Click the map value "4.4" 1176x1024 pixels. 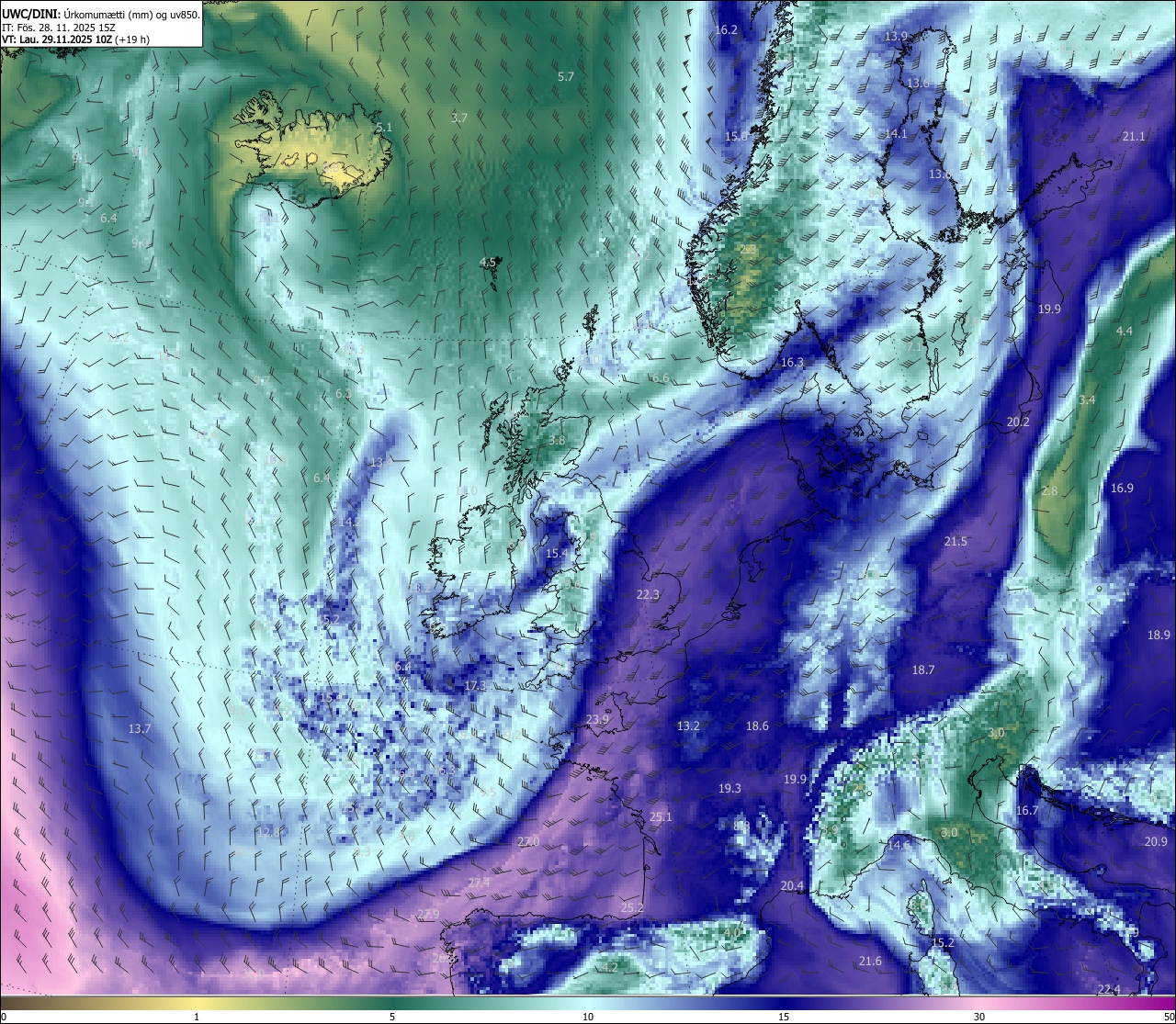pos(1125,332)
